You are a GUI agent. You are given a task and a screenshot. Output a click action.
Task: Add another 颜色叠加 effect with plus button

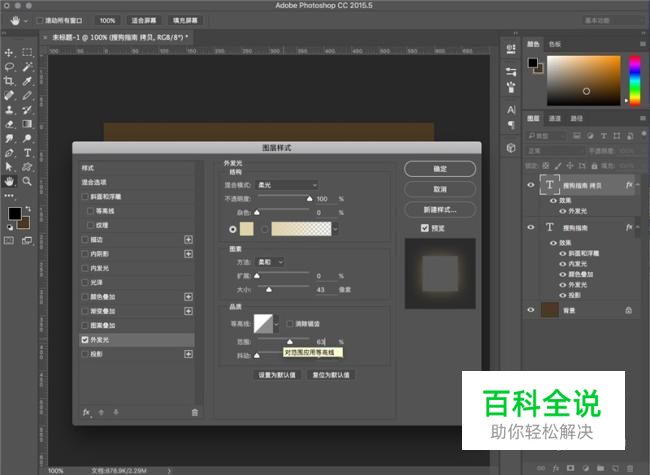(188, 297)
